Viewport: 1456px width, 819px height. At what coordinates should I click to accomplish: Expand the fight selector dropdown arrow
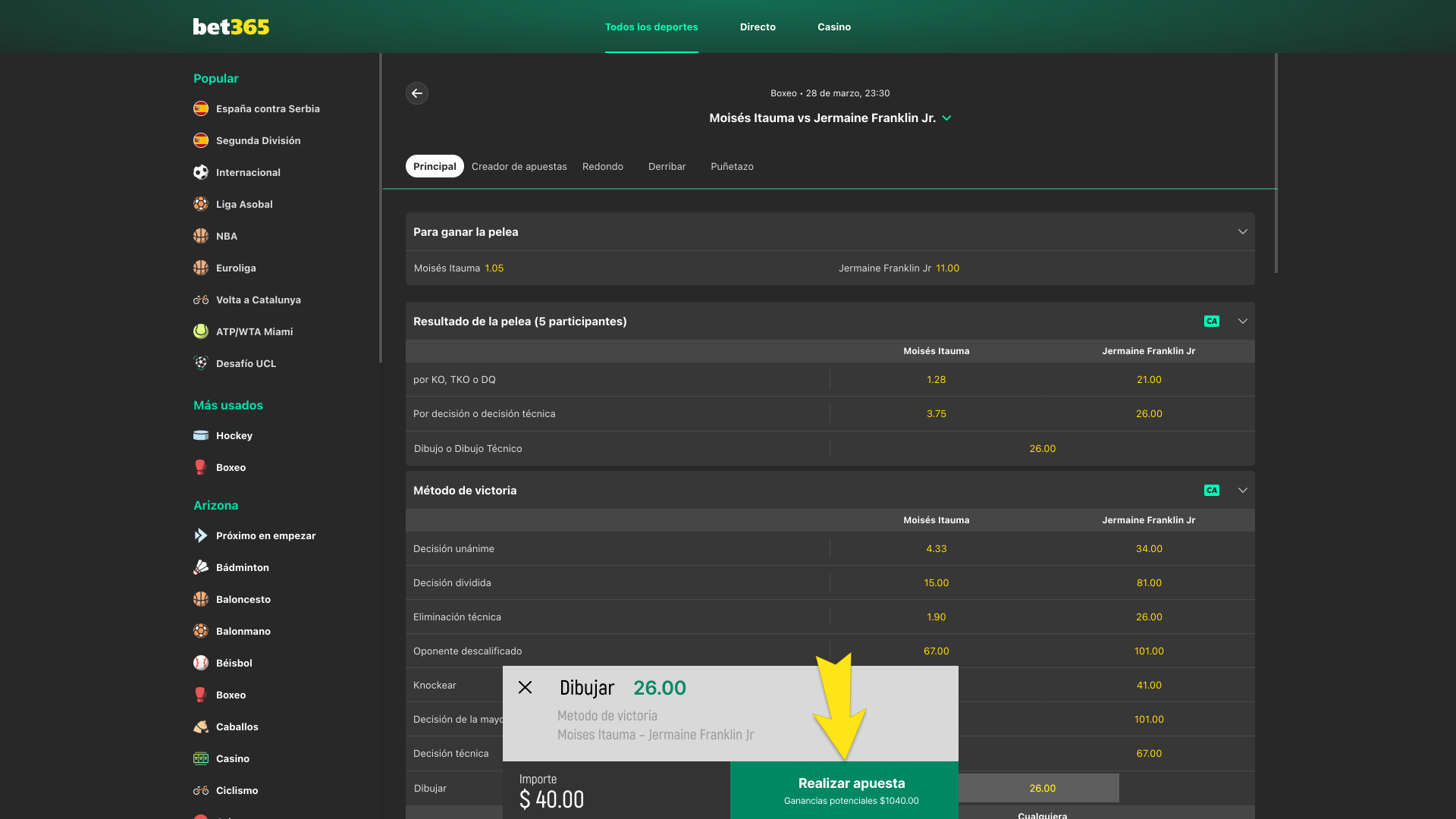[x=946, y=118]
